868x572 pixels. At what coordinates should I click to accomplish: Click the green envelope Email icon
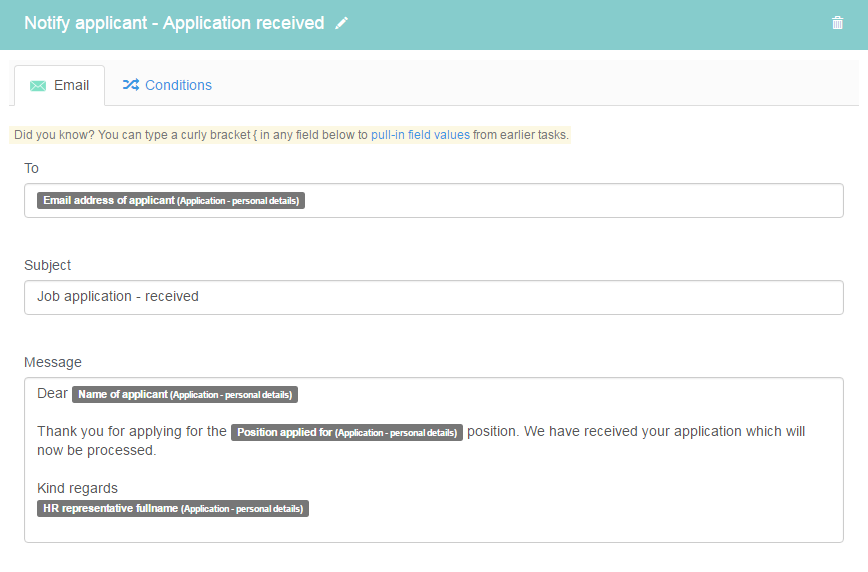pyautogui.click(x=38, y=85)
